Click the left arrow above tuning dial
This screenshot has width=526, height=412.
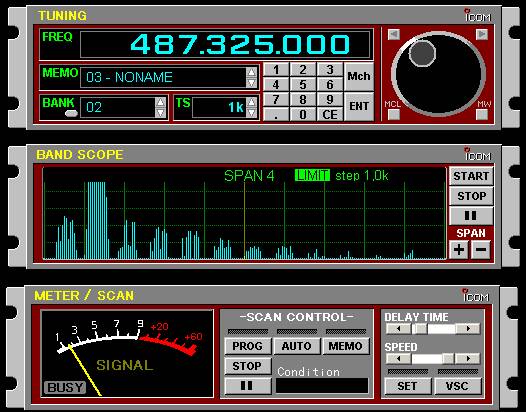394,34
